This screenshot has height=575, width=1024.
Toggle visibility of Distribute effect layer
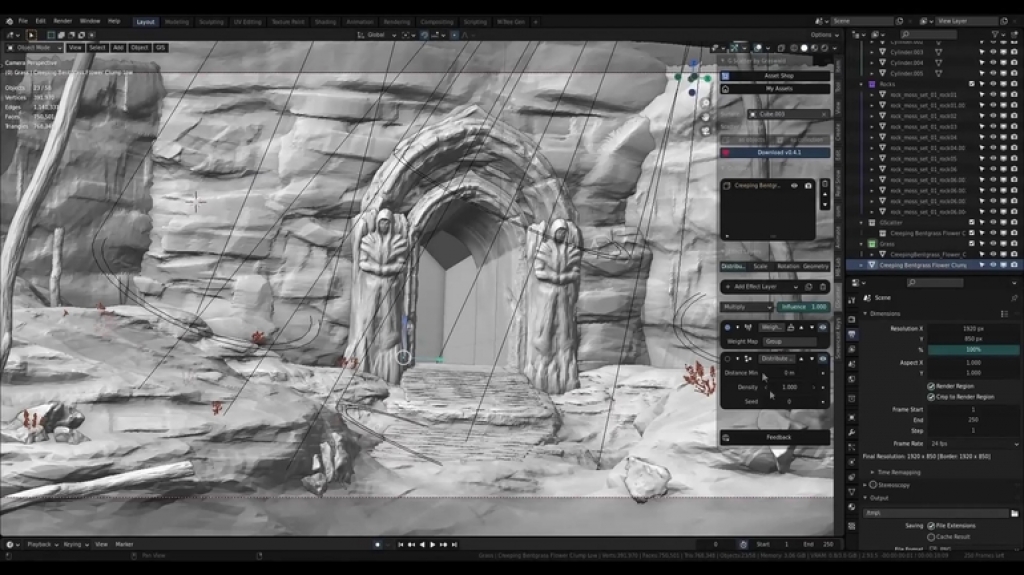tap(822, 359)
